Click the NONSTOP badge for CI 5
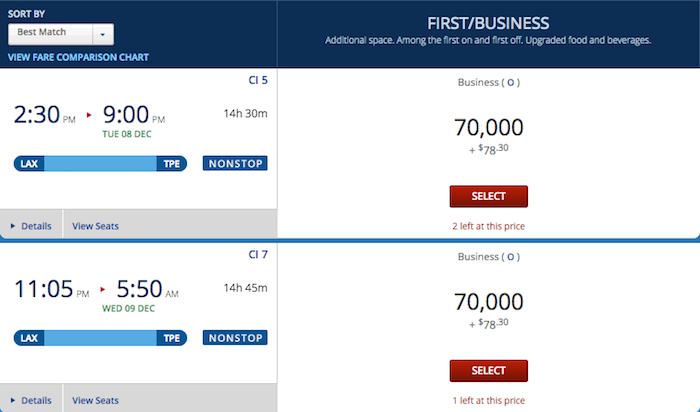 pos(235,163)
